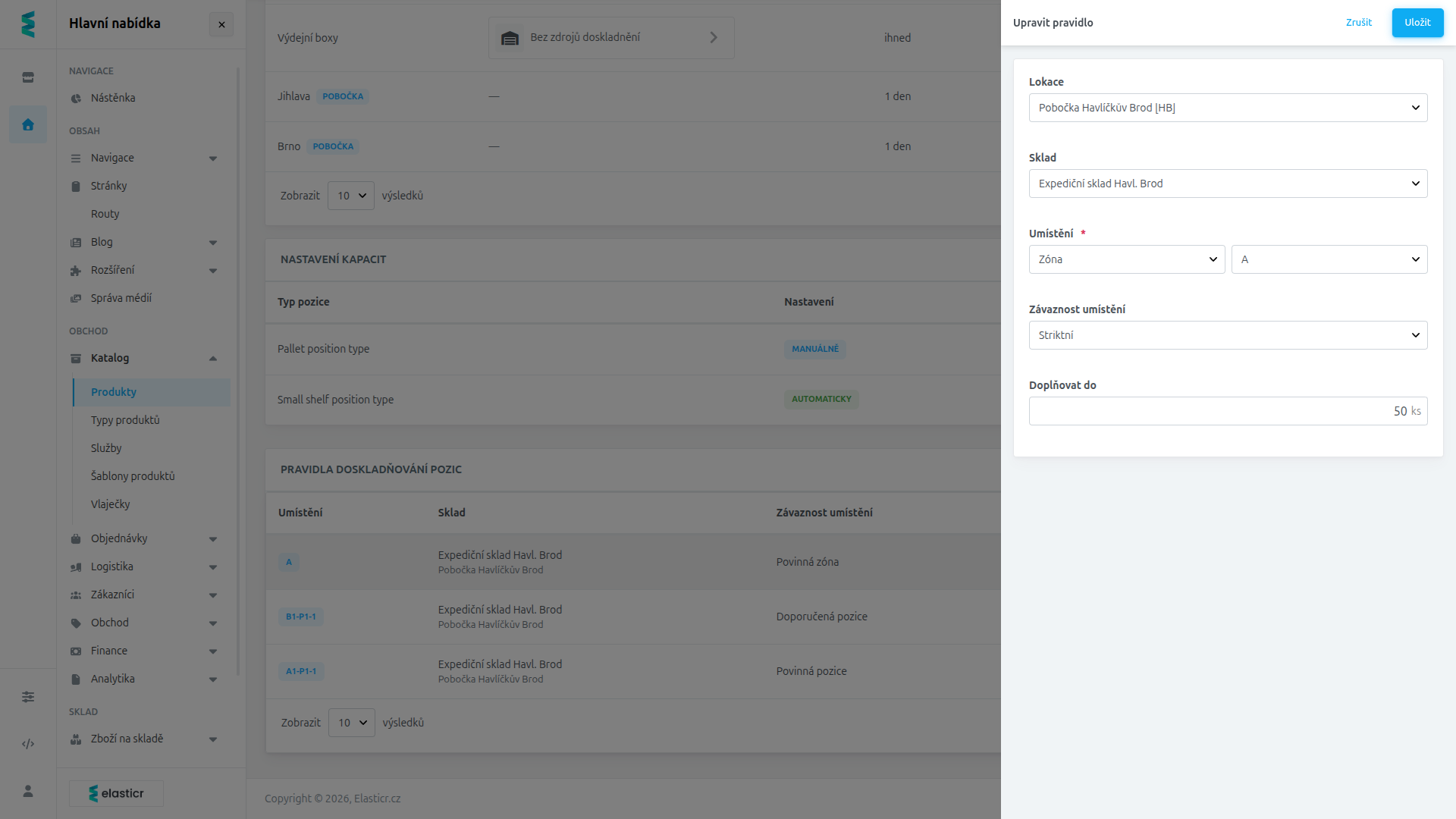Open the Umístění type dropdown showing Zóna

1127,259
